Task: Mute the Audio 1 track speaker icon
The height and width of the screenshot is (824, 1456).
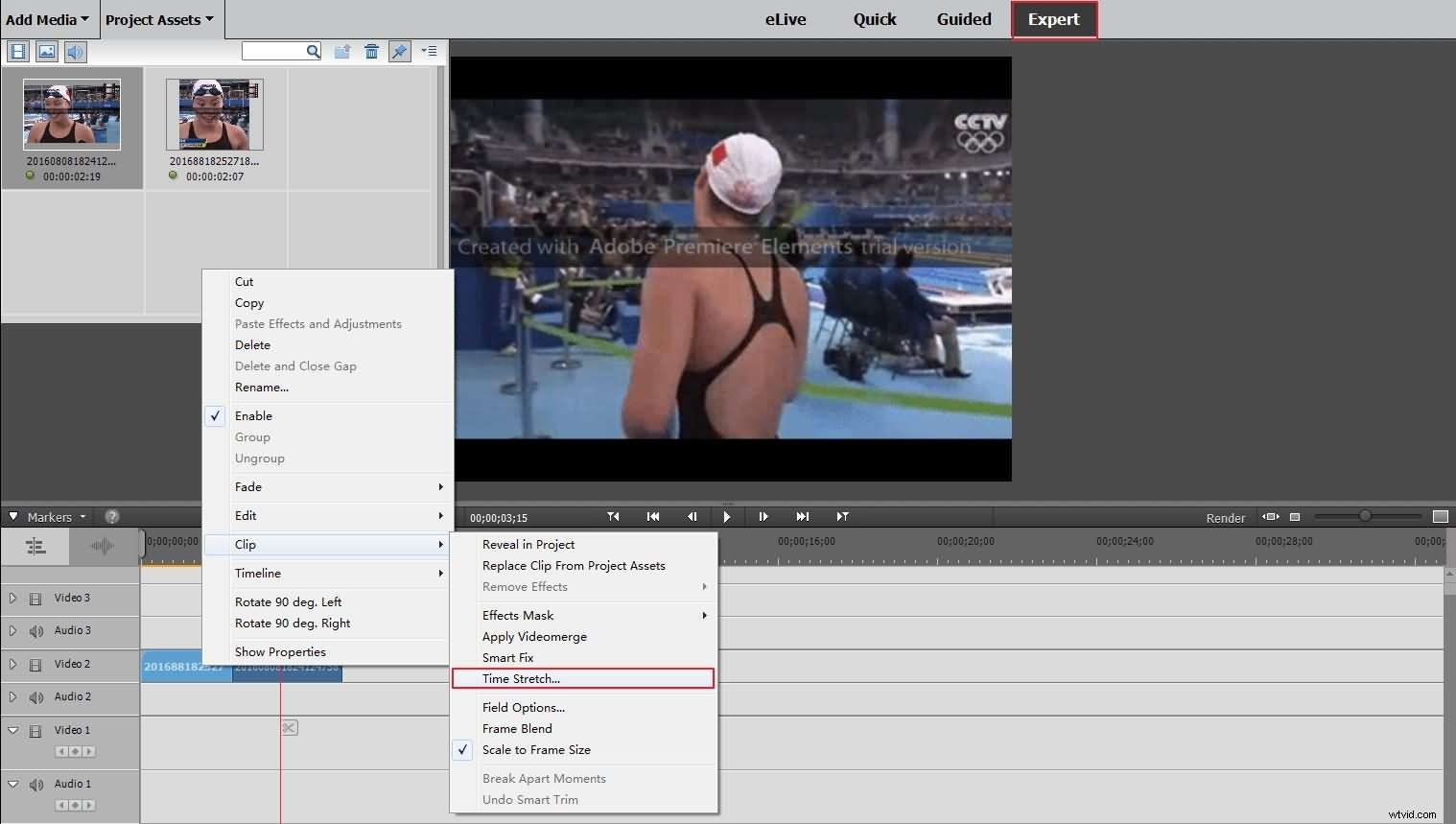Action: tap(35, 784)
